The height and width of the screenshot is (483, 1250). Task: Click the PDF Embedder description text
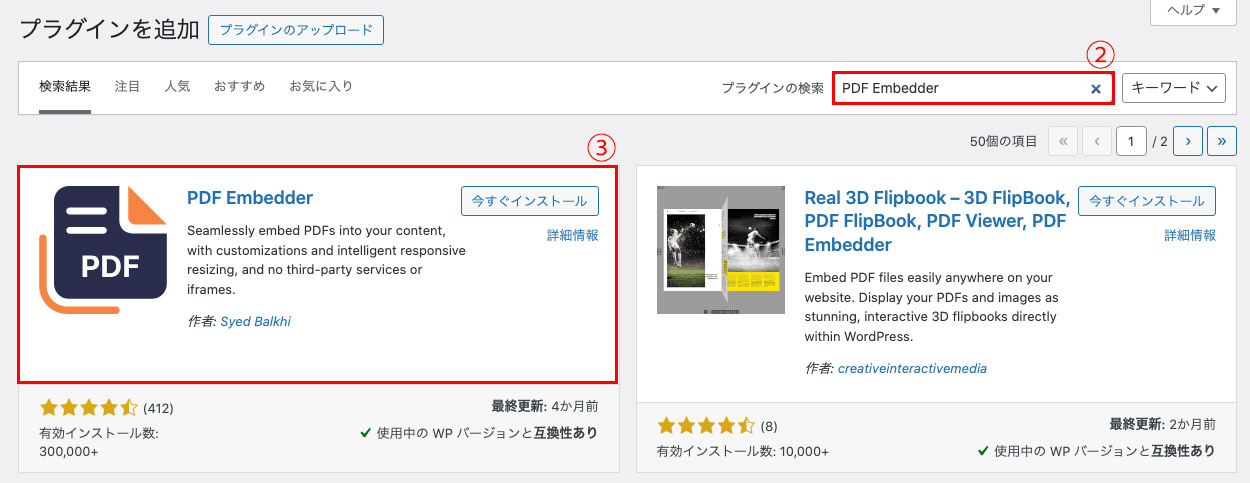click(326, 260)
